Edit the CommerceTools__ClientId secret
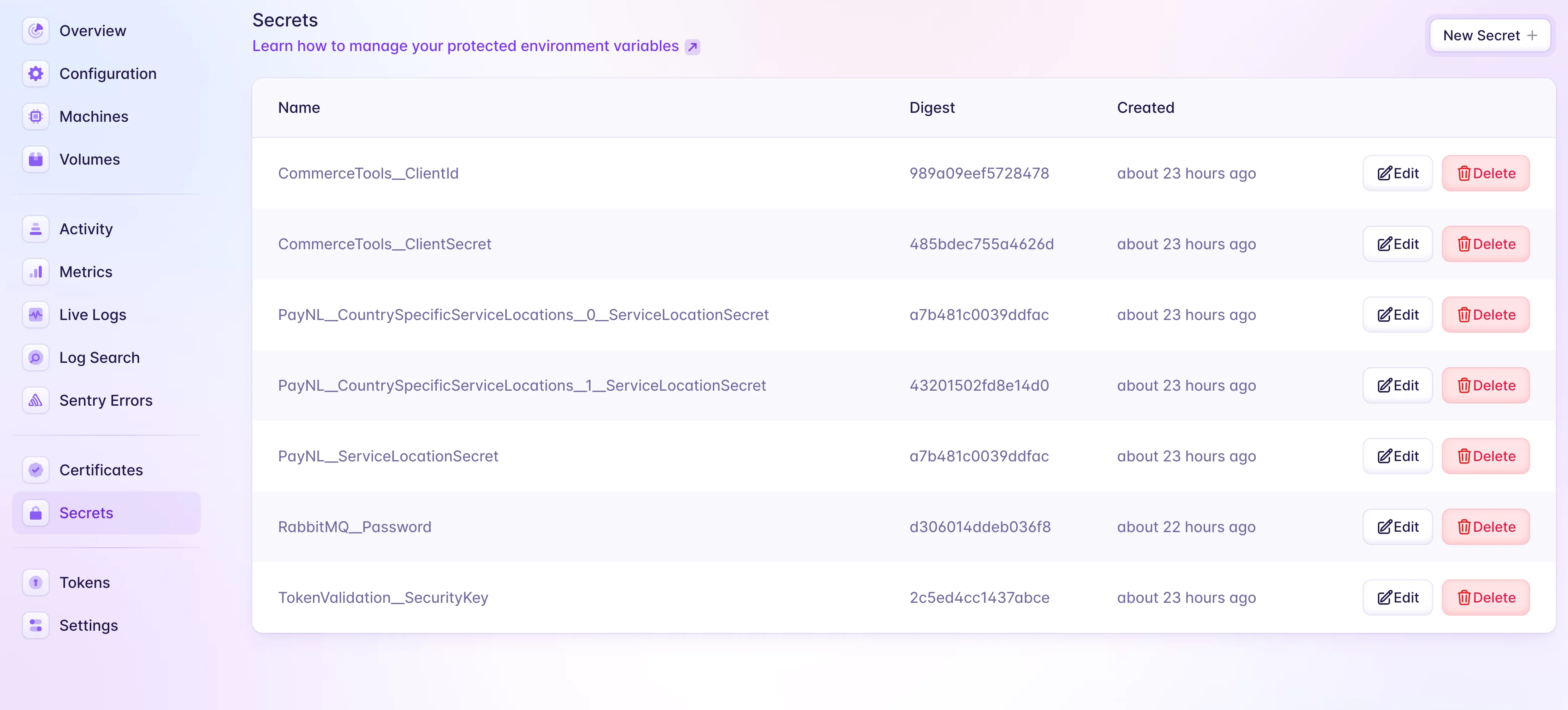This screenshot has height=710, width=1568. pyautogui.click(x=1398, y=174)
